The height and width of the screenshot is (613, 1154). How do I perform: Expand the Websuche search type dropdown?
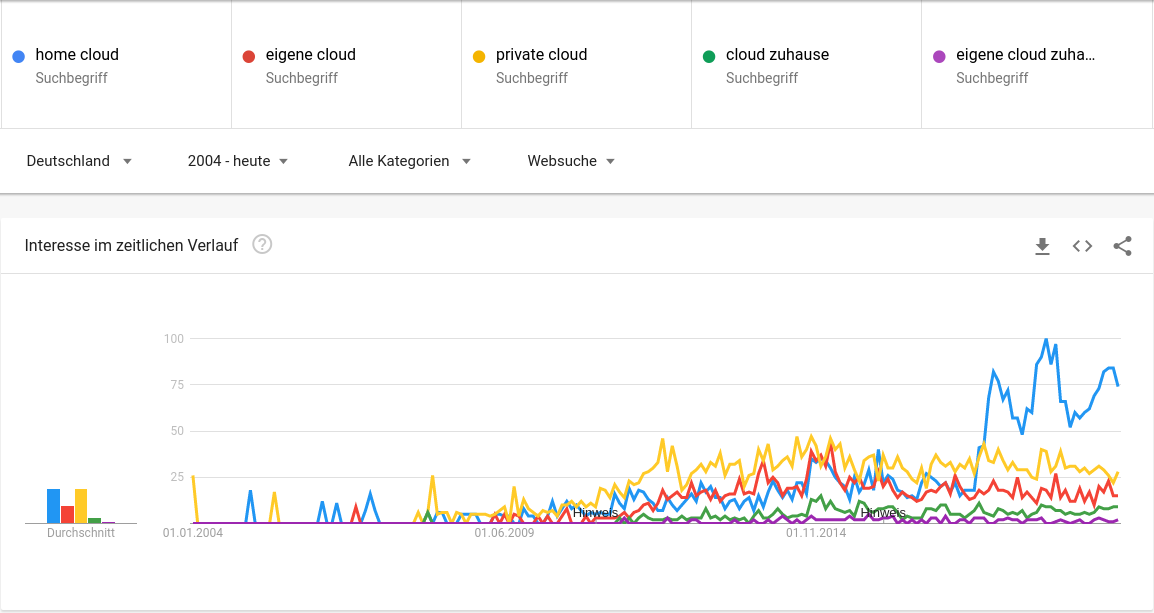[571, 161]
